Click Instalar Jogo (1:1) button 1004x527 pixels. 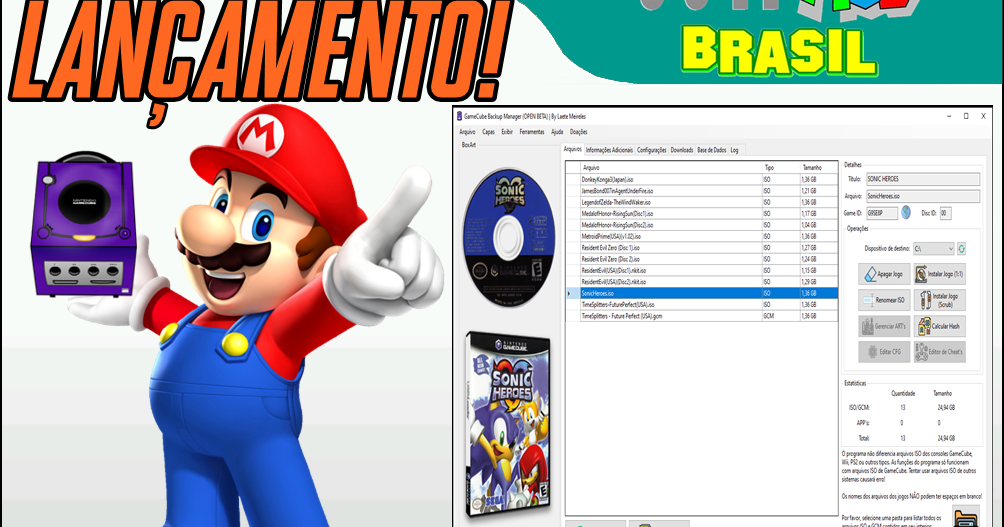pos(939,274)
